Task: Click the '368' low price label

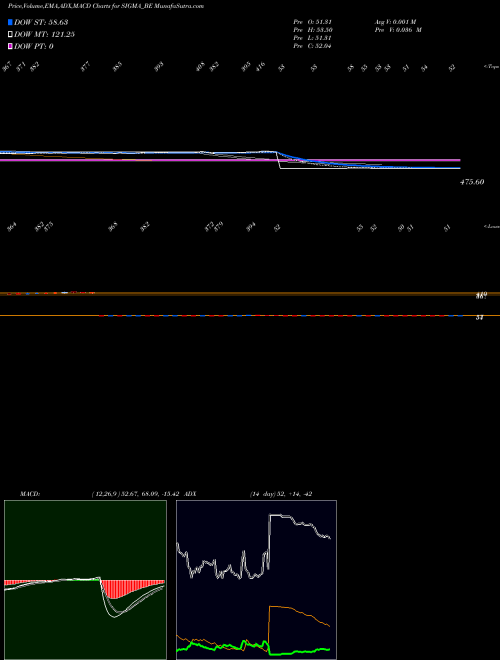Action: click(x=113, y=227)
